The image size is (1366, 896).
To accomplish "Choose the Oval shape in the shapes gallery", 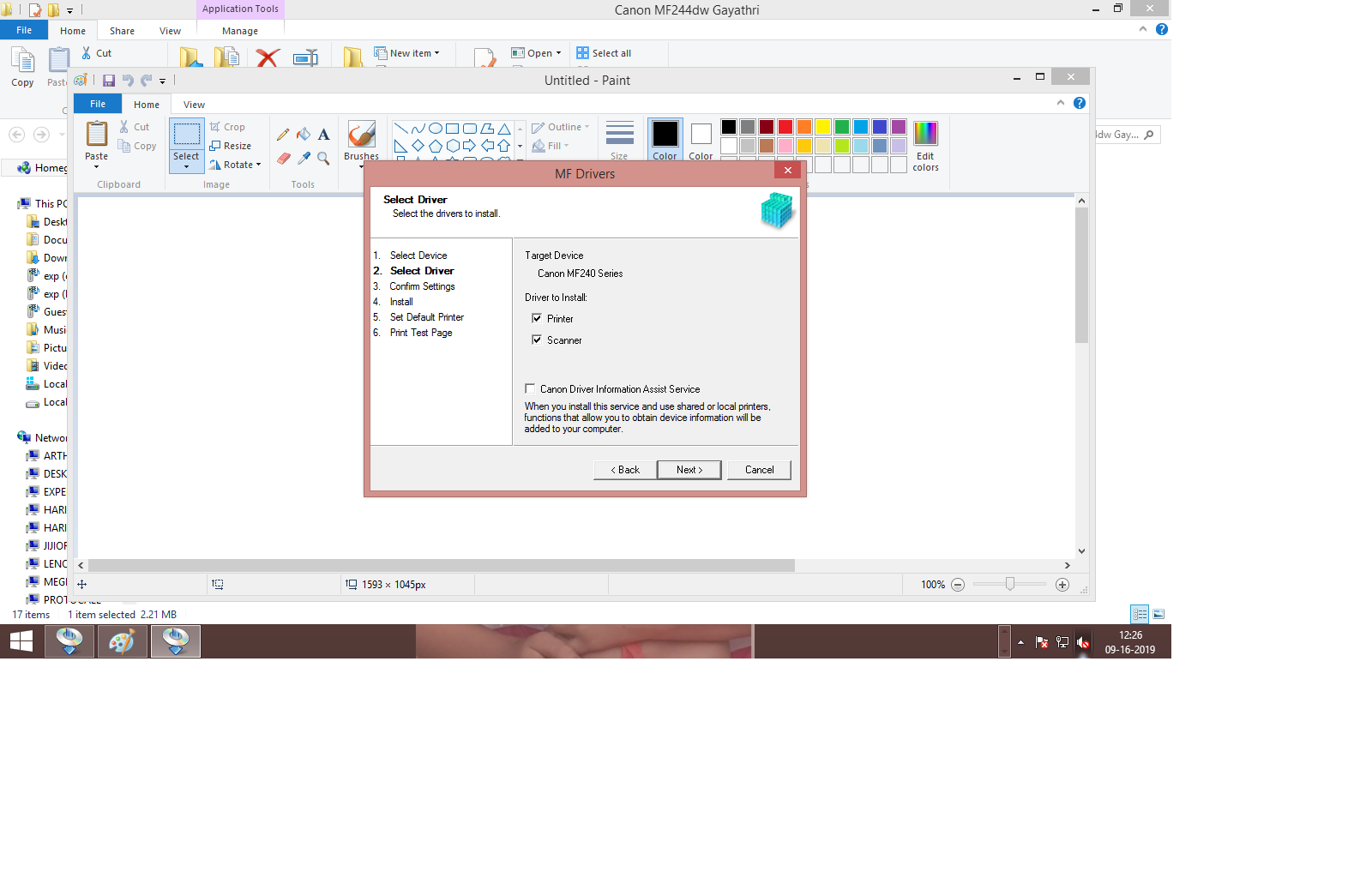I will (x=435, y=129).
